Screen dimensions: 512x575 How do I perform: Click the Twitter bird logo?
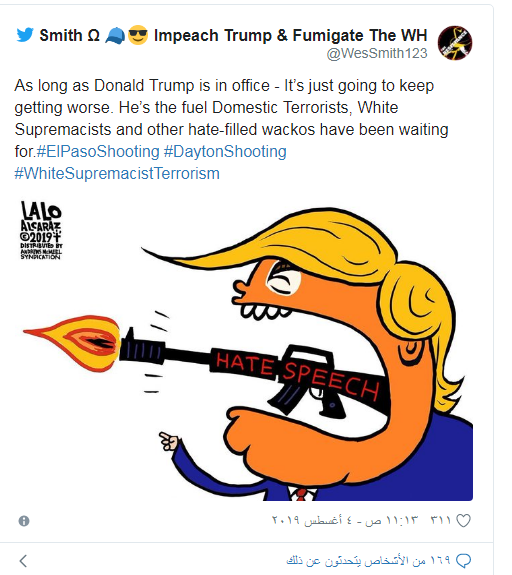[25, 35]
